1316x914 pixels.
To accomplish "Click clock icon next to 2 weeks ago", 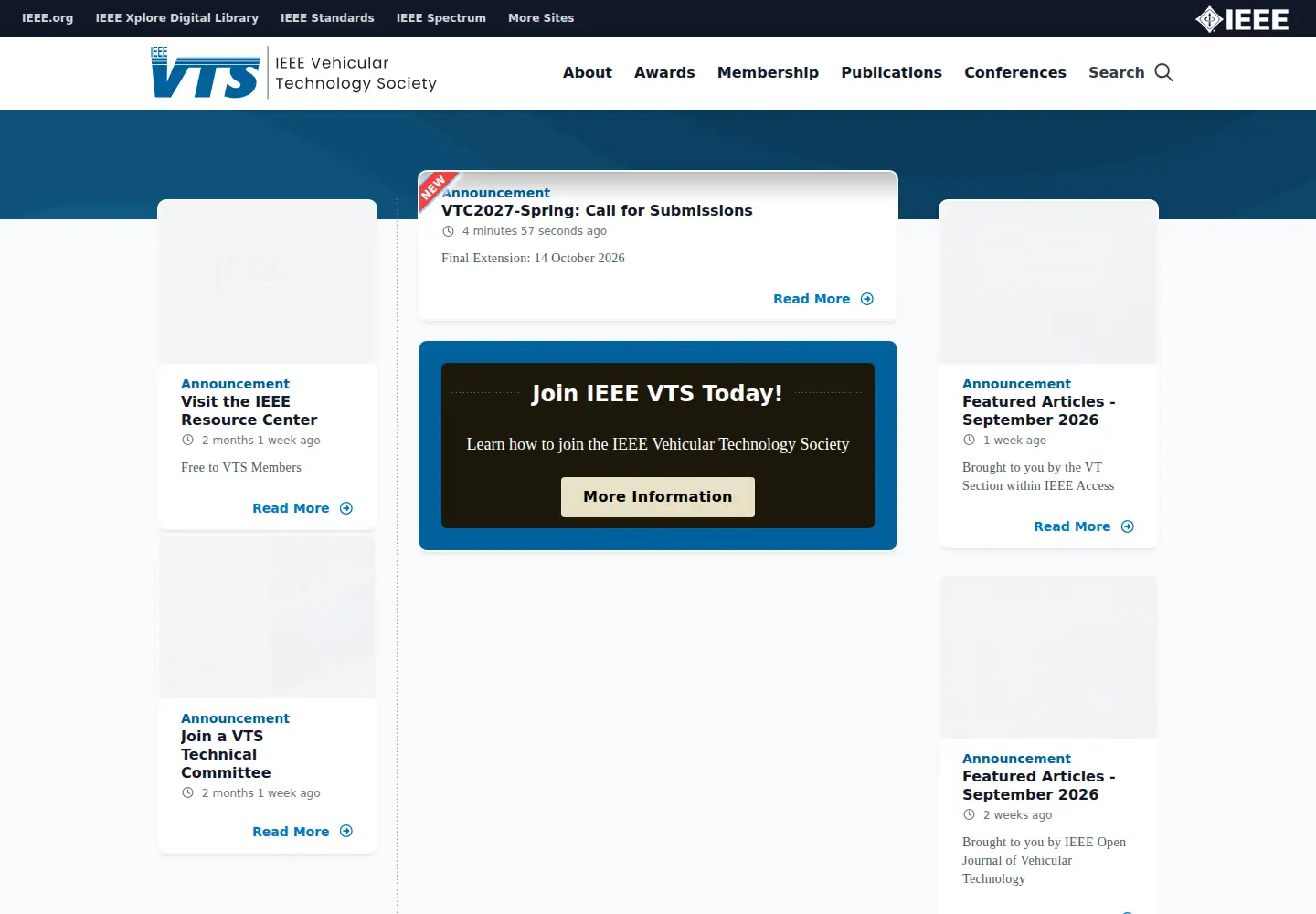I will [x=969, y=814].
